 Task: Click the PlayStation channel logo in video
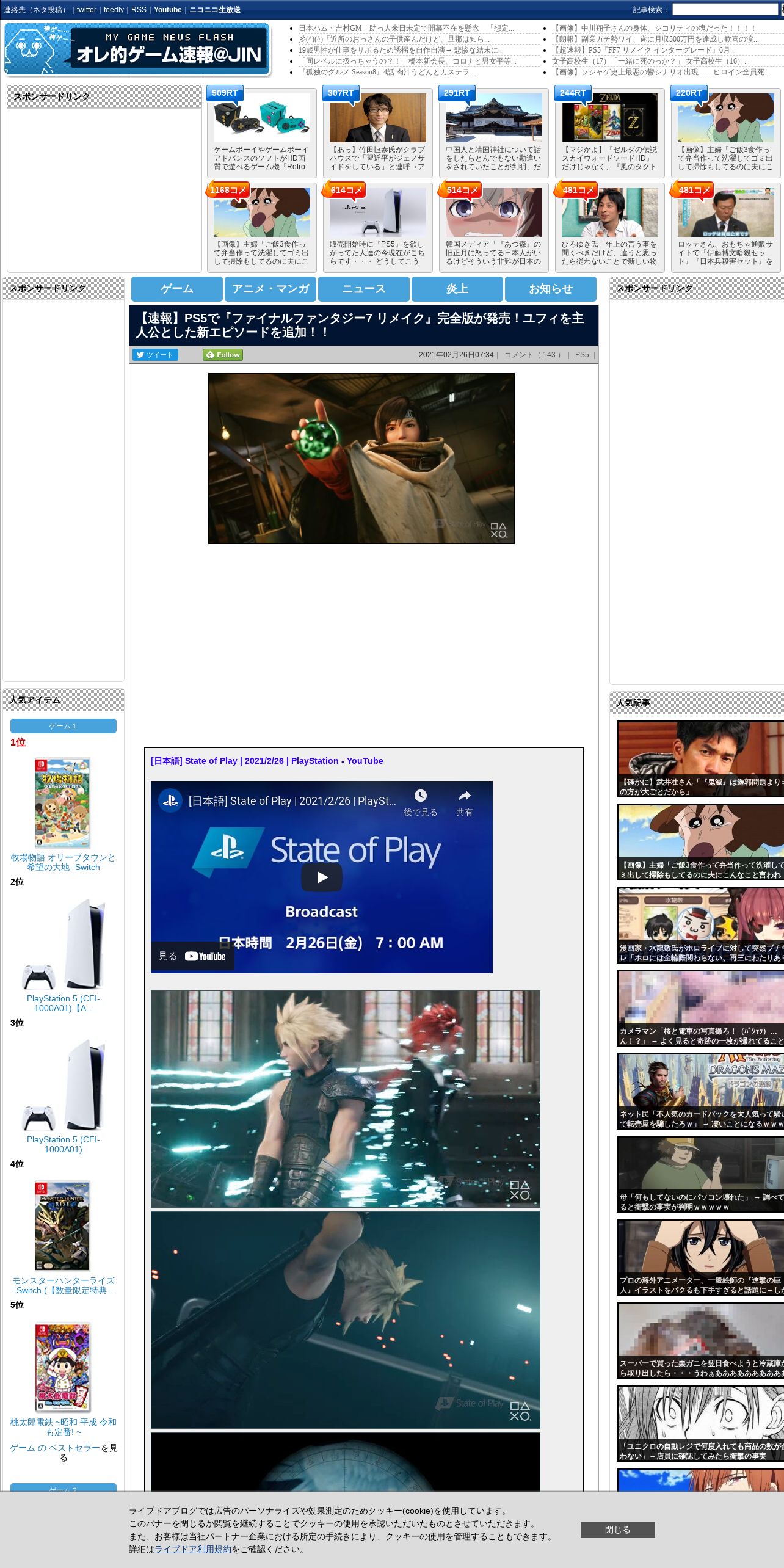coord(170,800)
